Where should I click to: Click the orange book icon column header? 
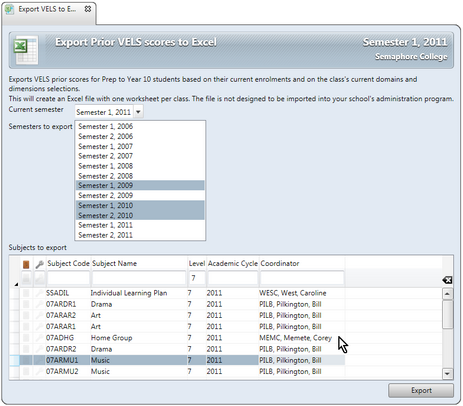pos(26,264)
